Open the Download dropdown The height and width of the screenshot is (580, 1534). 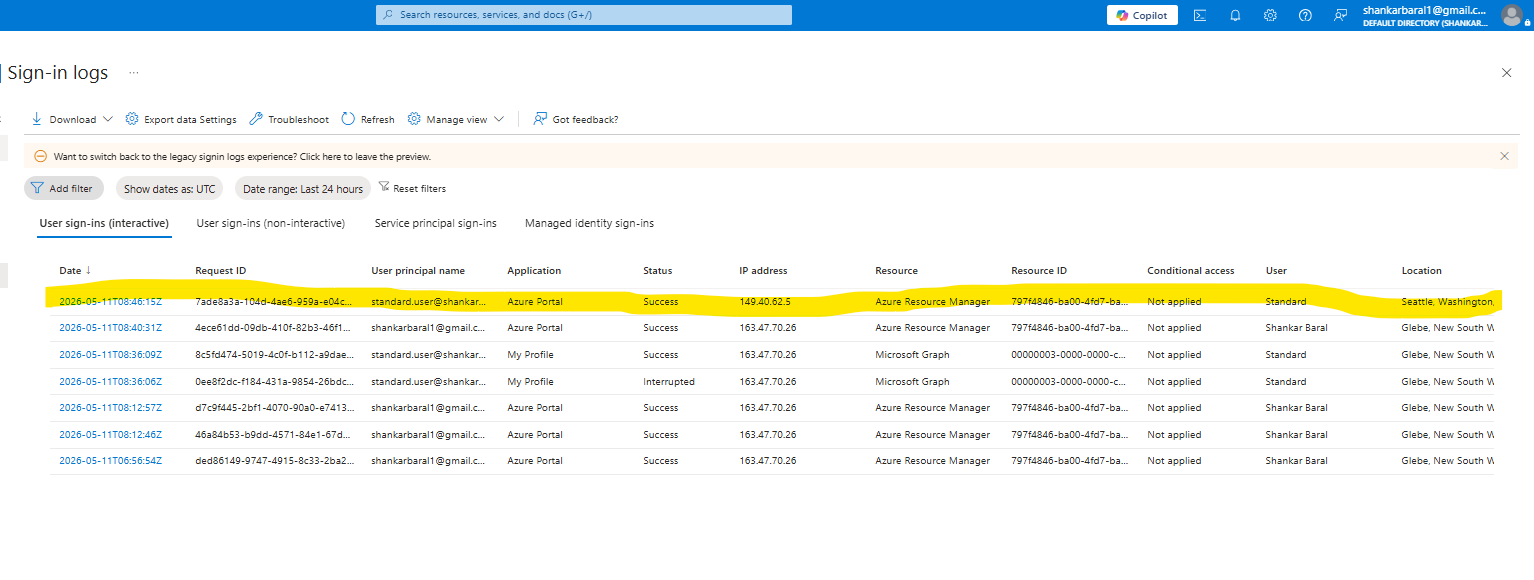pyautogui.click(x=72, y=119)
